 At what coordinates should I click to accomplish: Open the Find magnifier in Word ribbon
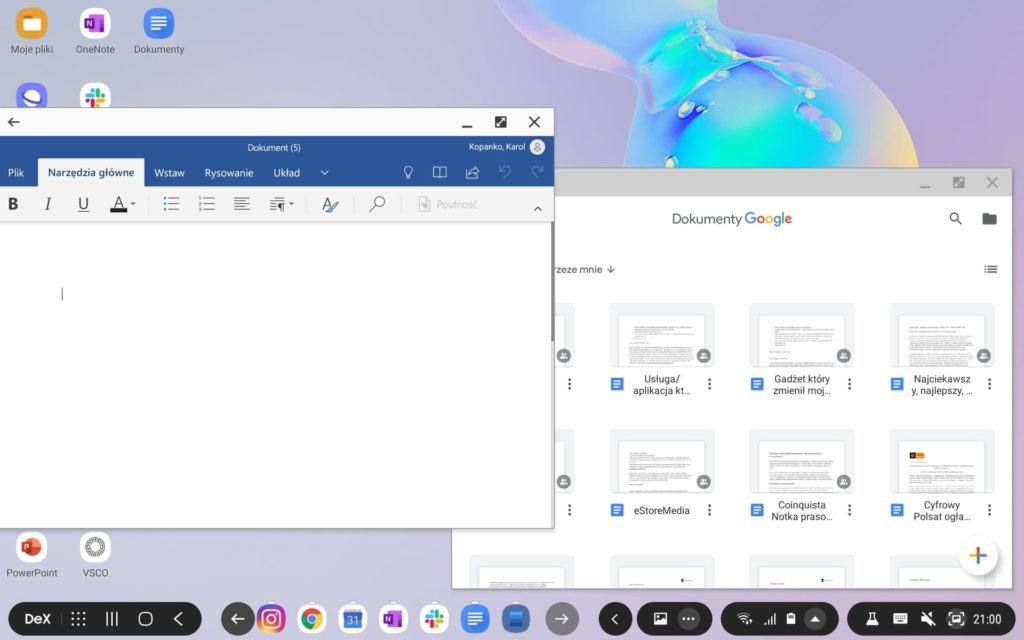[x=377, y=204]
